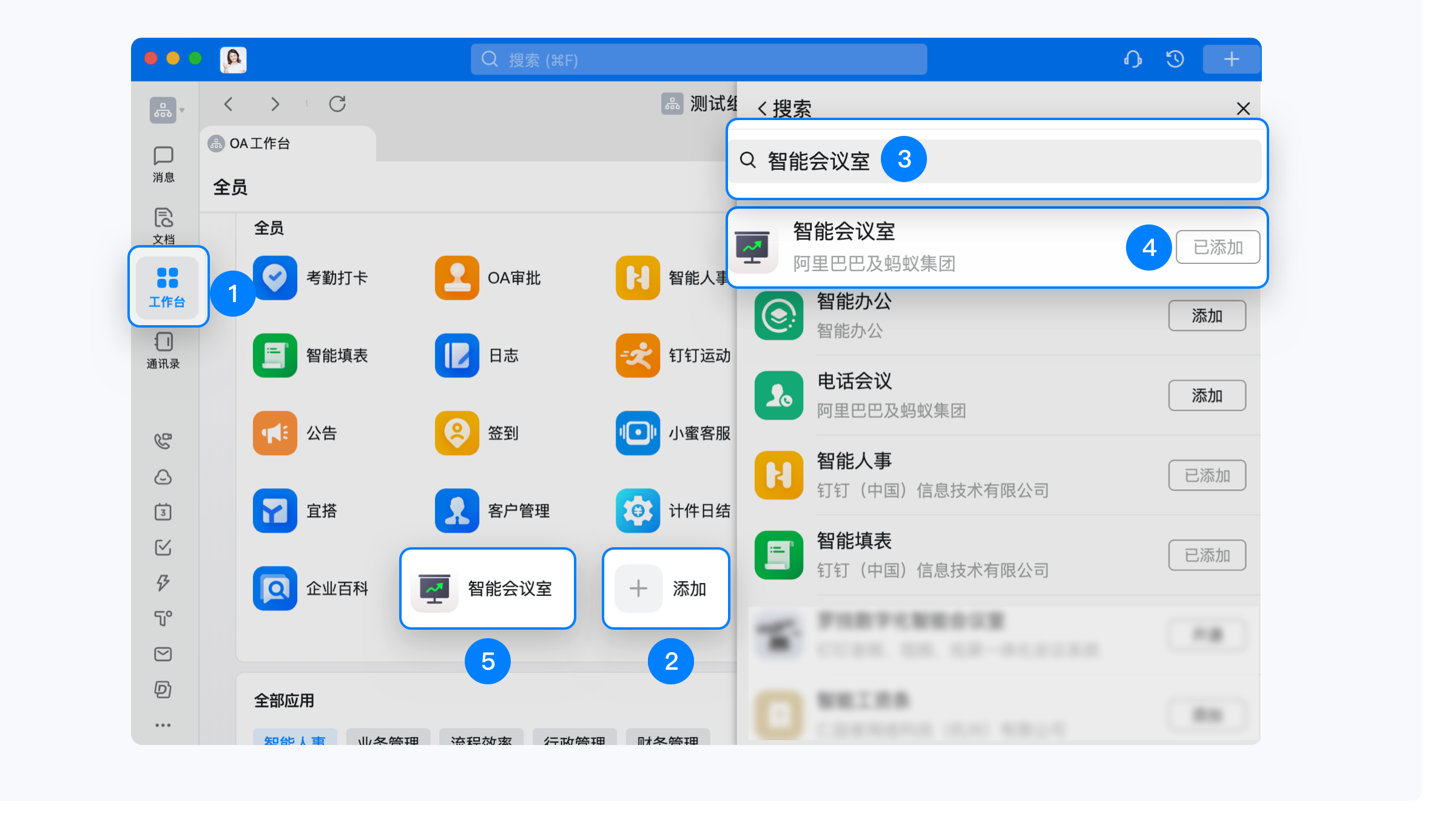This screenshot has width=1456, height=819.
Task: Open the mail envelope sidebar icon
Action: (x=163, y=654)
